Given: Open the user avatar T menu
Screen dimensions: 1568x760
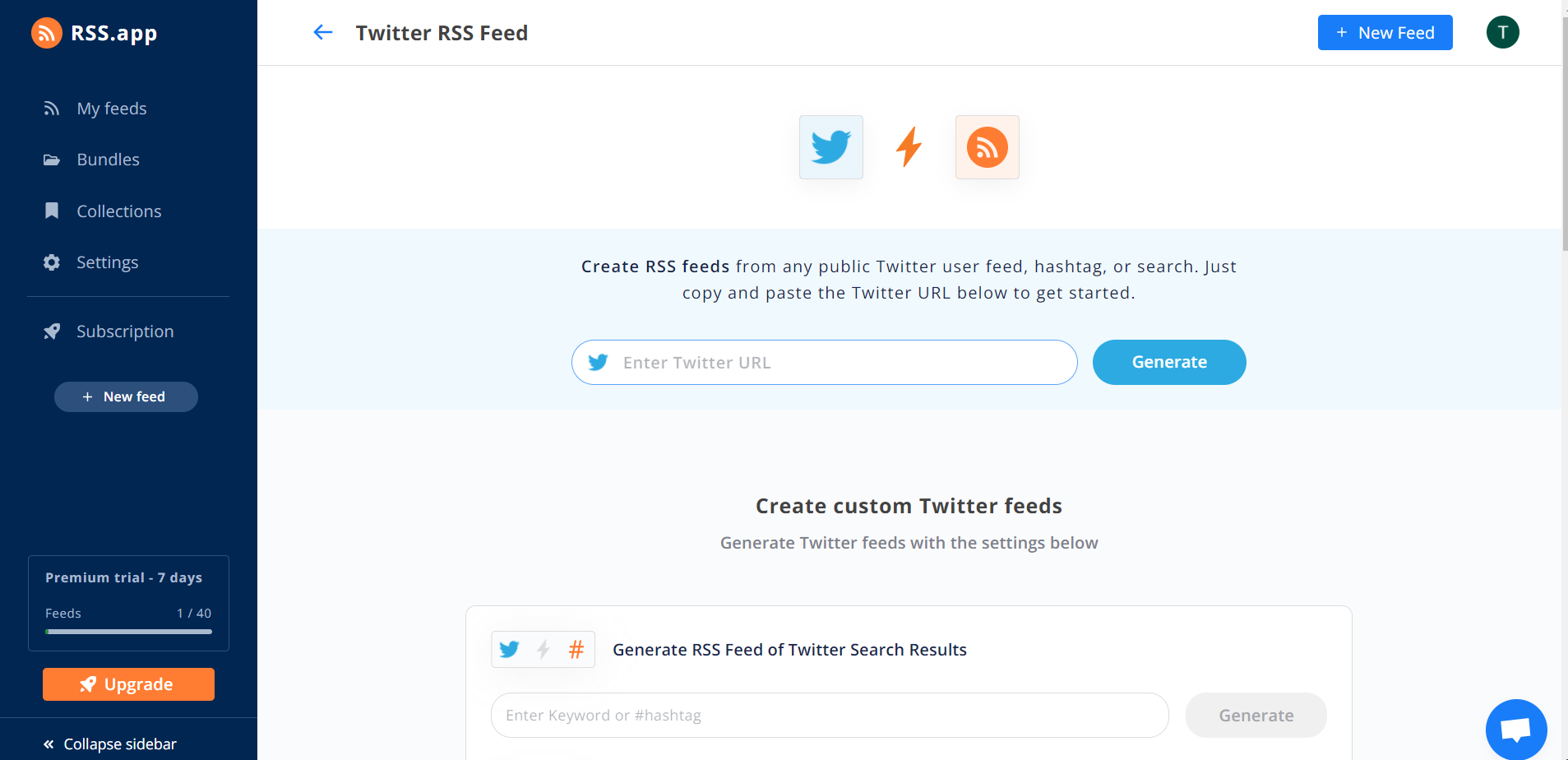Looking at the screenshot, I should click(x=1502, y=32).
